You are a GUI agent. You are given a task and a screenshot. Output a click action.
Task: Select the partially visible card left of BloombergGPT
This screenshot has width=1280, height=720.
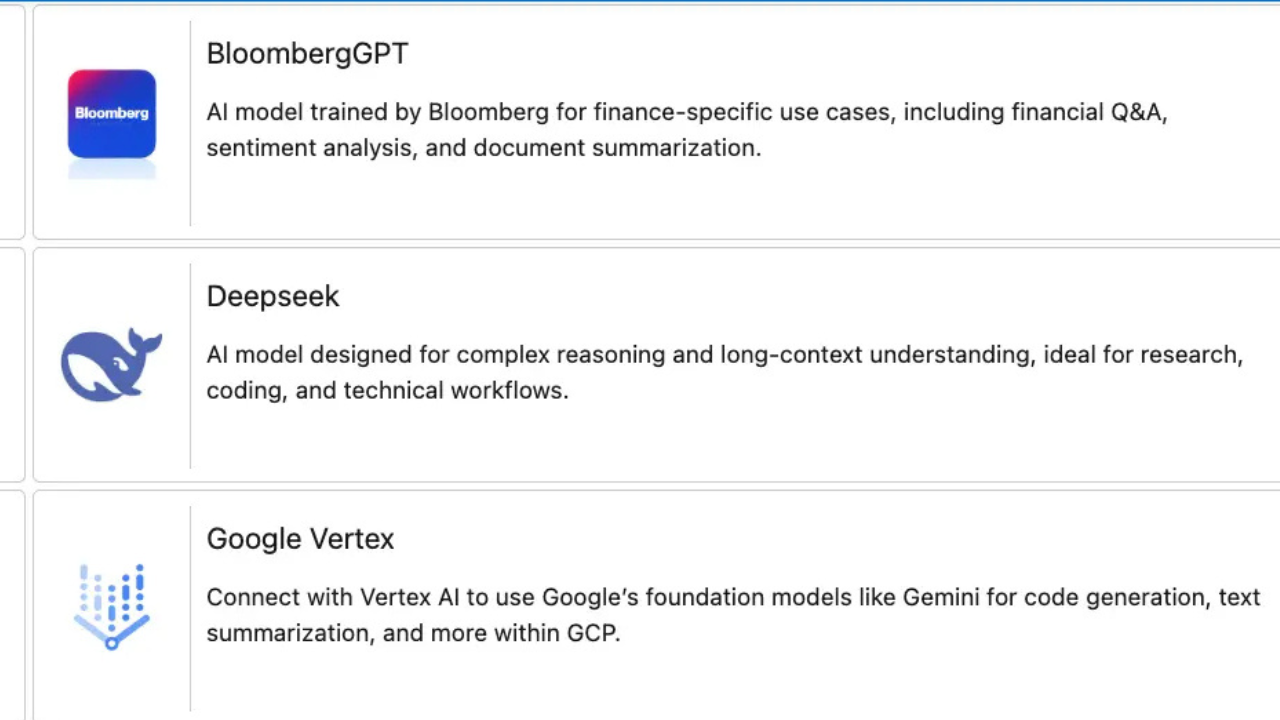(11, 122)
